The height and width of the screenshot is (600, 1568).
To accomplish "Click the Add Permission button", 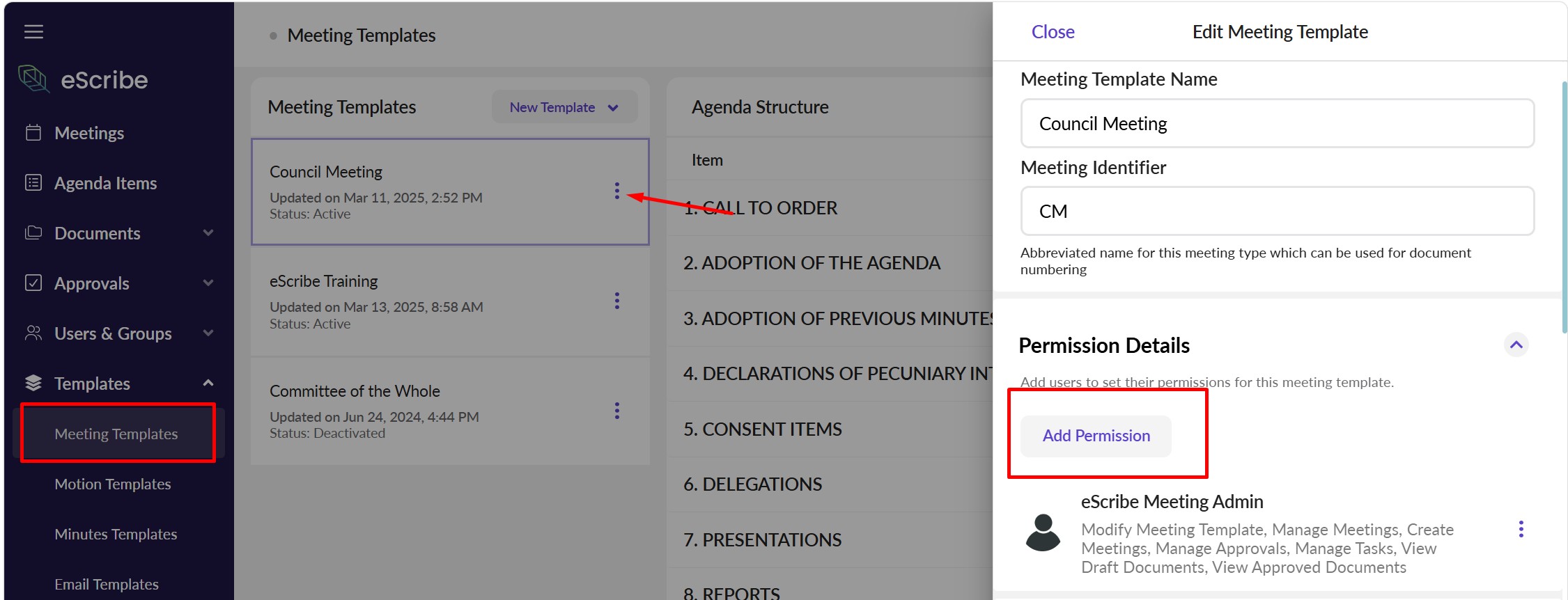I will (1096, 436).
